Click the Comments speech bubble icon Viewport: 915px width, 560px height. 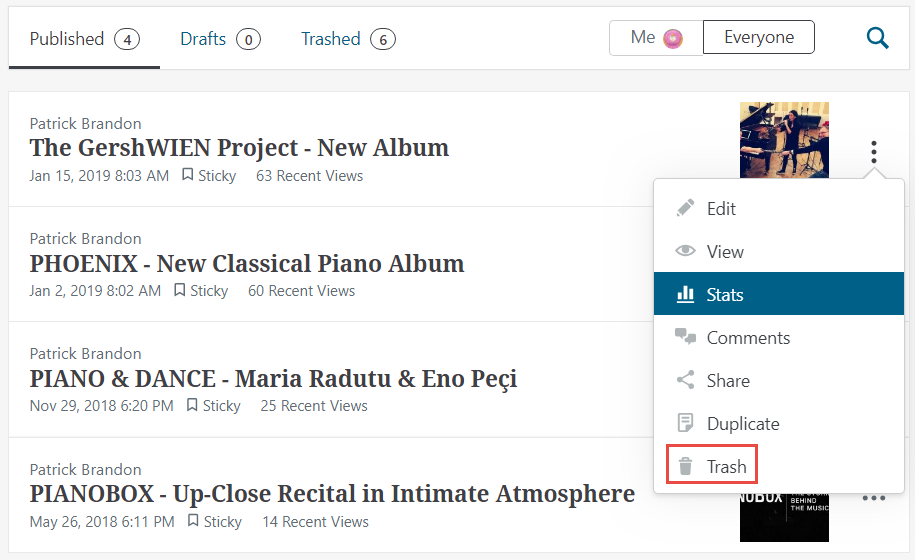pyautogui.click(x=685, y=337)
